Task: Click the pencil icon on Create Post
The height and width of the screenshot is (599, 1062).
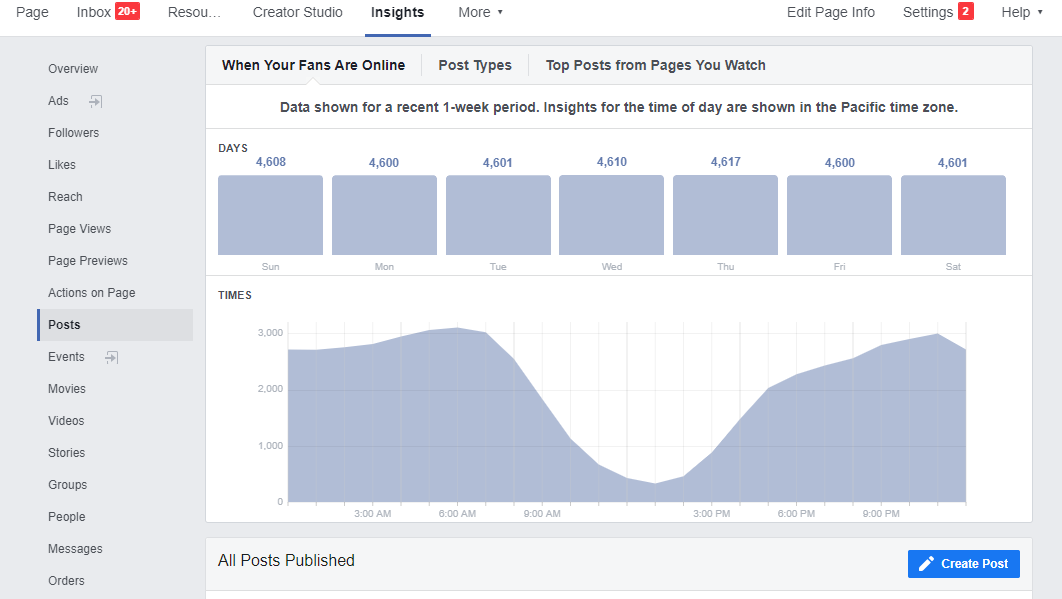Action: pyautogui.click(x=926, y=564)
